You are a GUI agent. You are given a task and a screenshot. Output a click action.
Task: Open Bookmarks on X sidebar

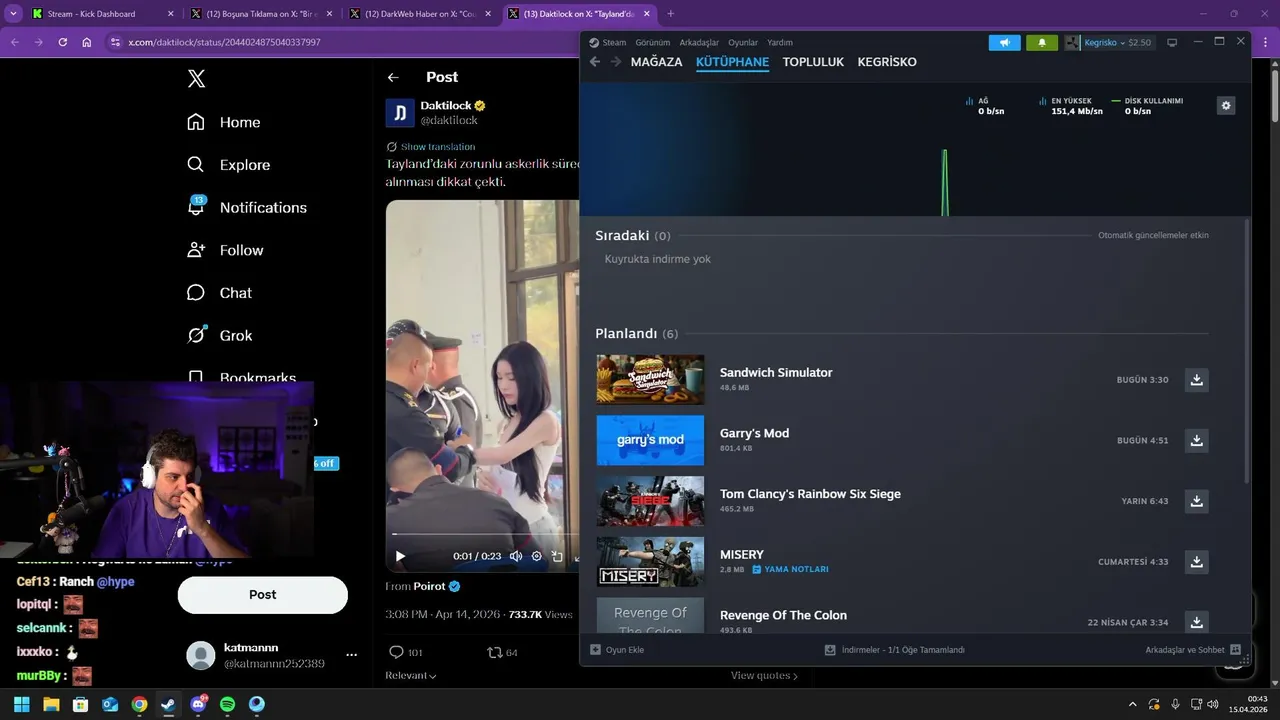coord(242,378)
